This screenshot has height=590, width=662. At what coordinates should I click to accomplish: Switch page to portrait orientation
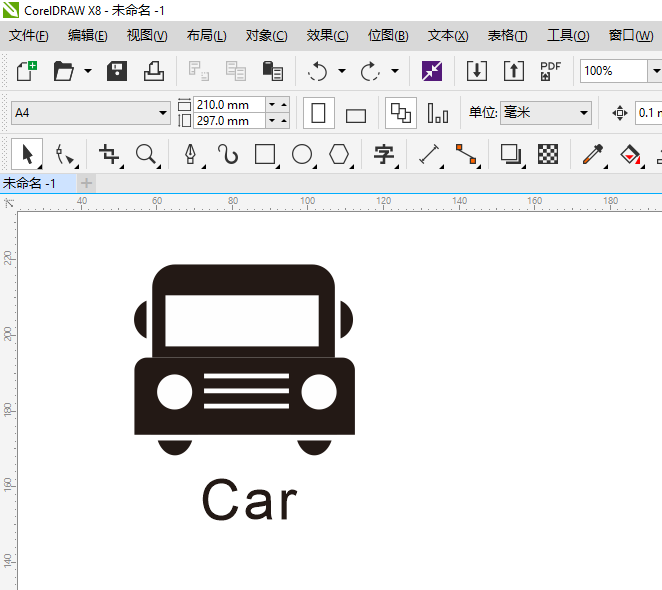(319, 113)
